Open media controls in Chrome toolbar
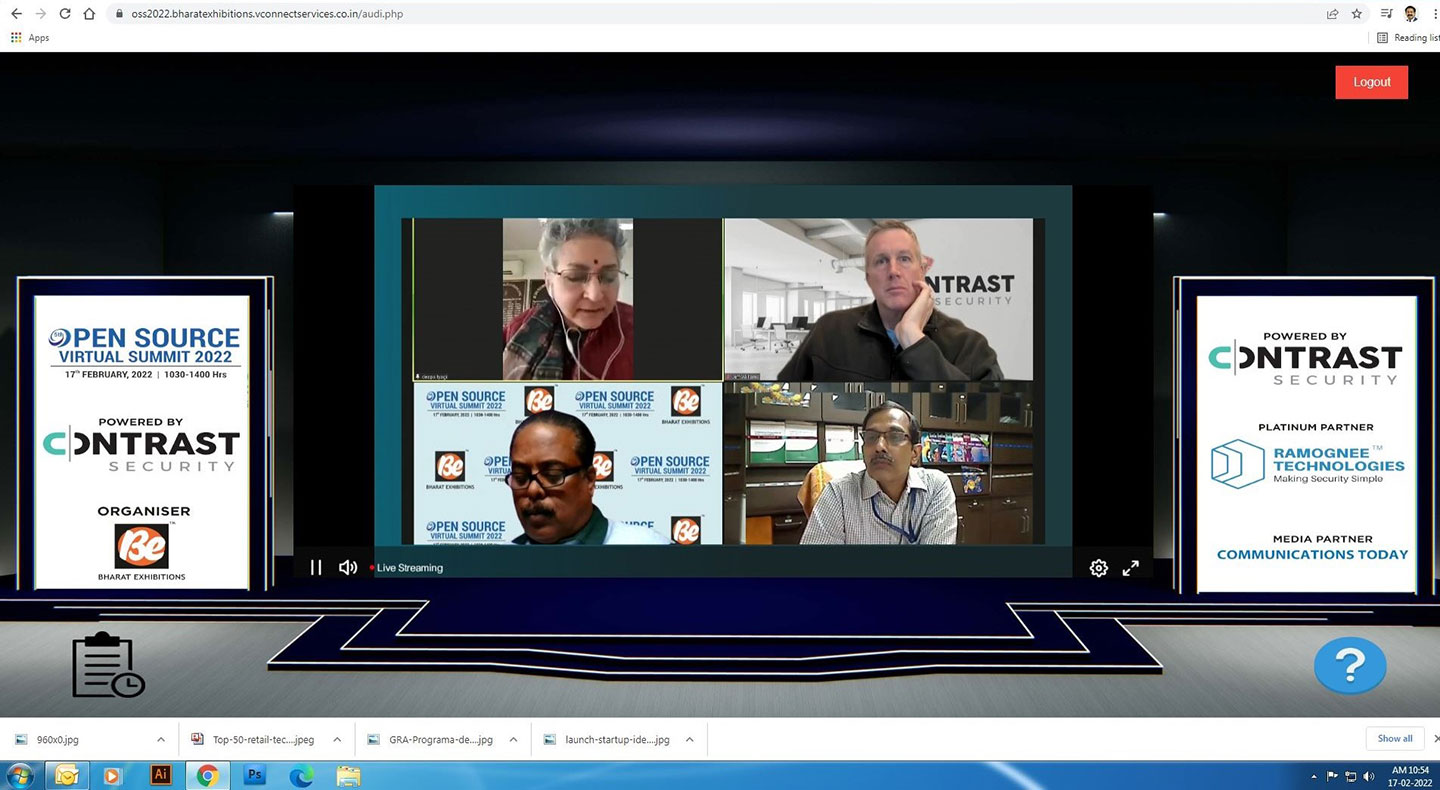Image resolution: width=1440 pixels, height=790 pixels. [1387, 14]
